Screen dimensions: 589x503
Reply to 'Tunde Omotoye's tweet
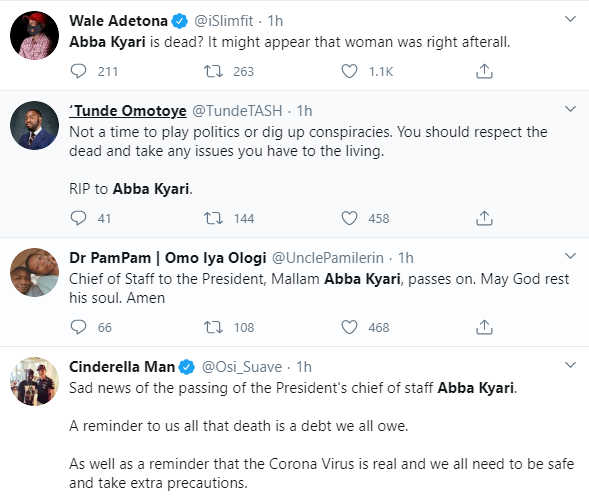point(78,218)
